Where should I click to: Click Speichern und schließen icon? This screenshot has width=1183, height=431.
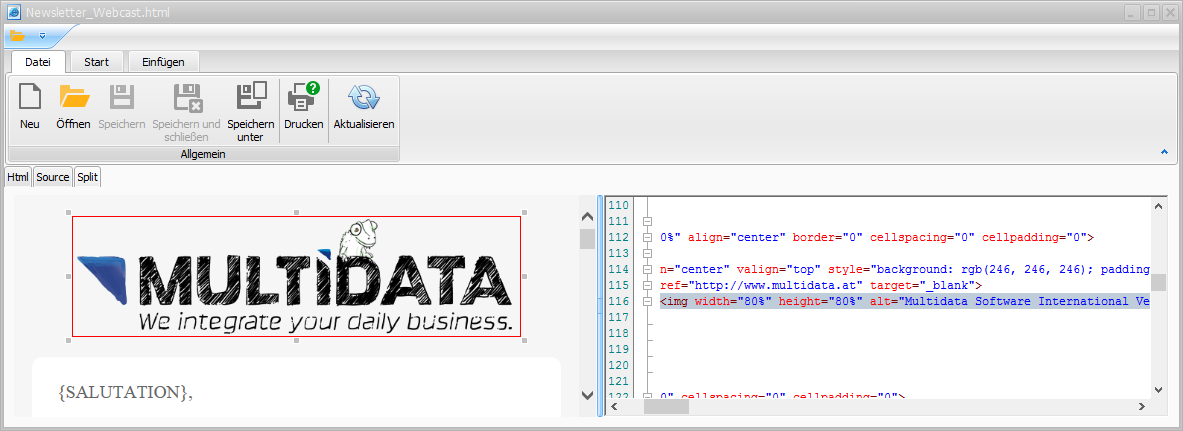coord(186,97)
